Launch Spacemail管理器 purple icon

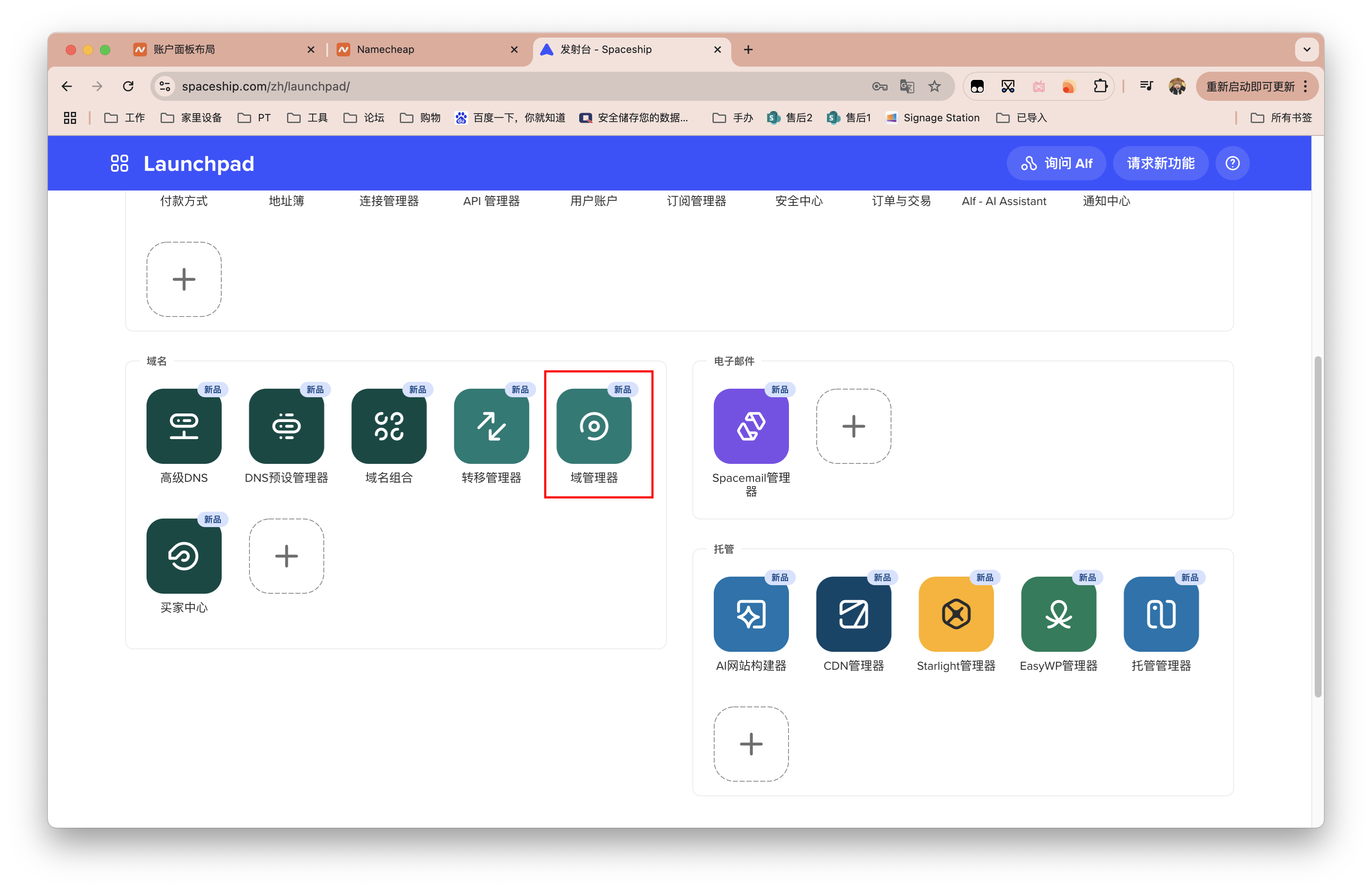[x=750, y=426]
